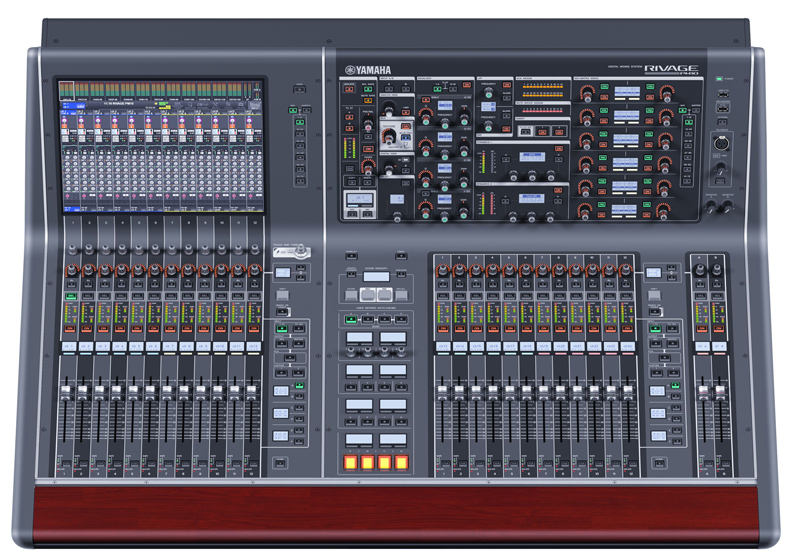Click the OVERLAY key above Scene Memory
Image resolution: width=800 pixels, height=559 pixels.
pos(351,256)
